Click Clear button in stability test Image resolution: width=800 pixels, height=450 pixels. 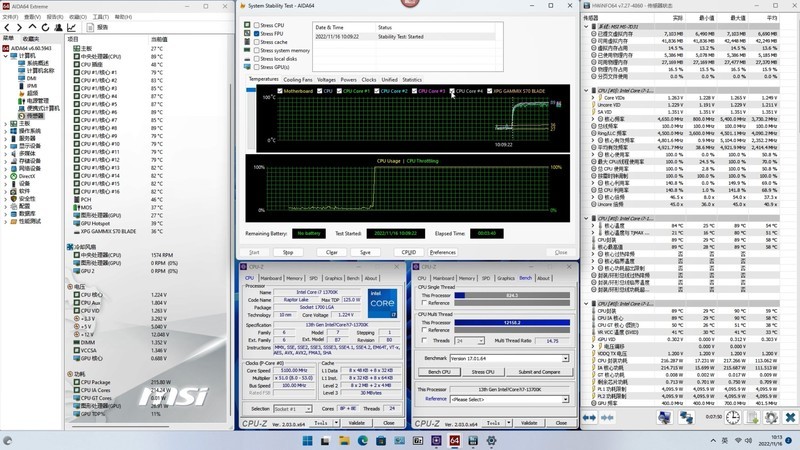tap(332, 252)
